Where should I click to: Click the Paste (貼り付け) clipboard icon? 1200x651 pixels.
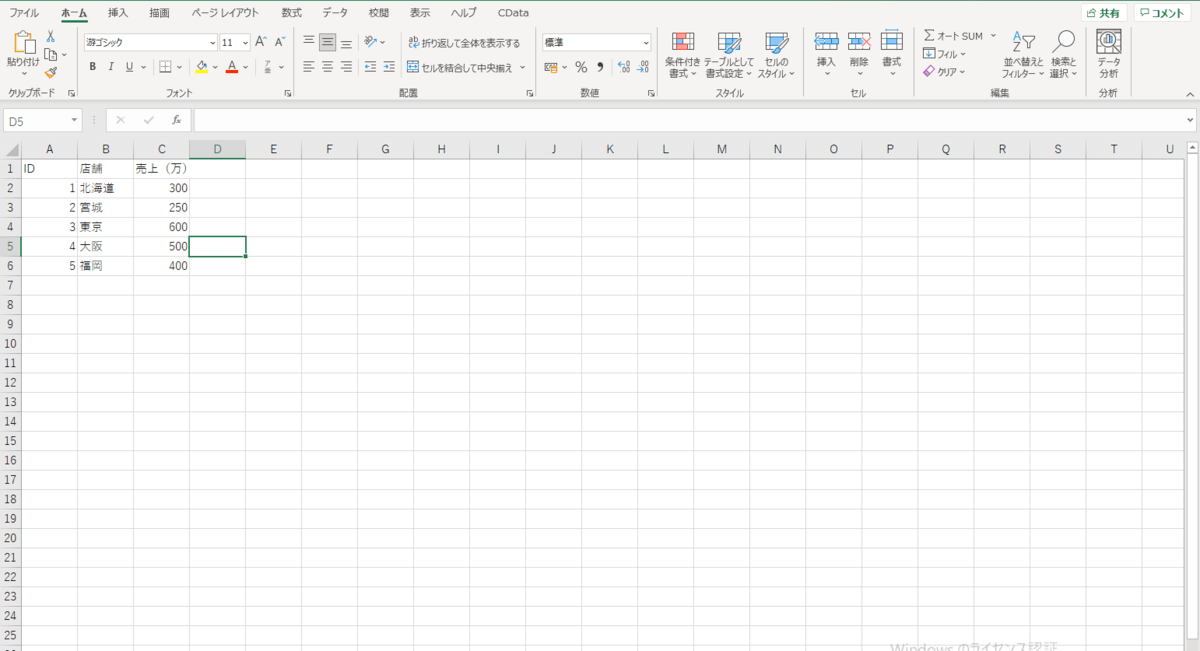(x=23, y=43)
